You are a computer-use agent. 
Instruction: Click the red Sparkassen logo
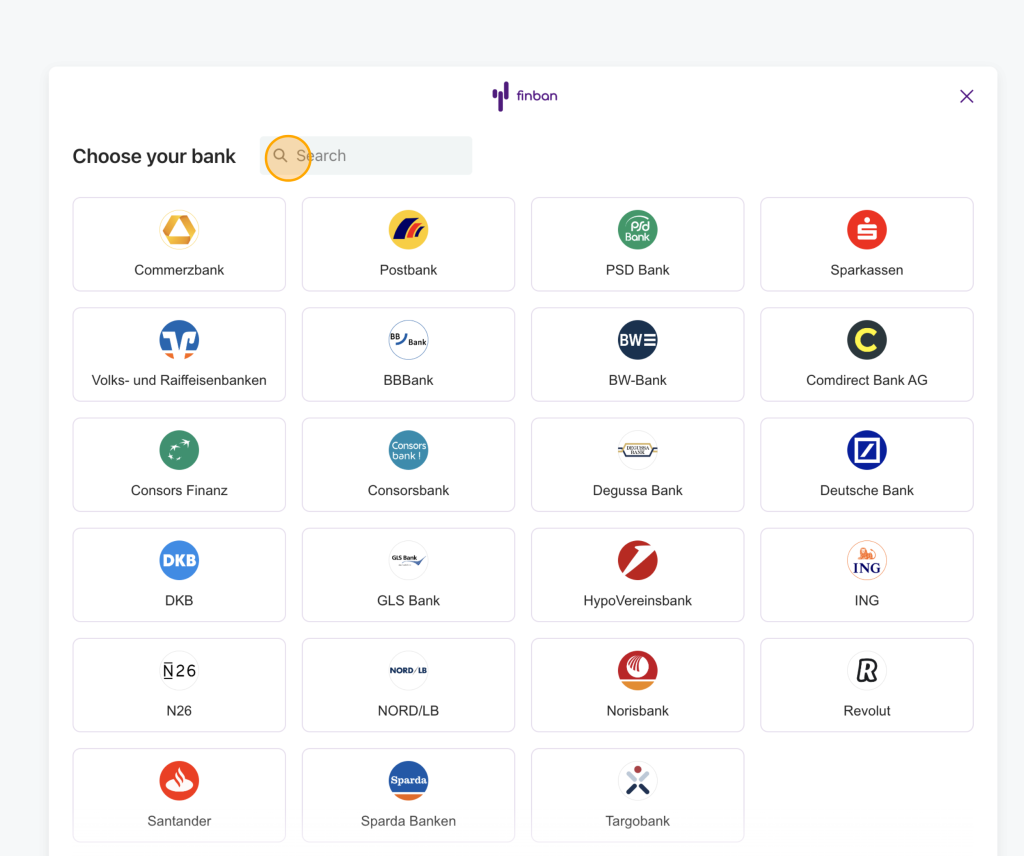pyautogui.click(x=866, y=230)
